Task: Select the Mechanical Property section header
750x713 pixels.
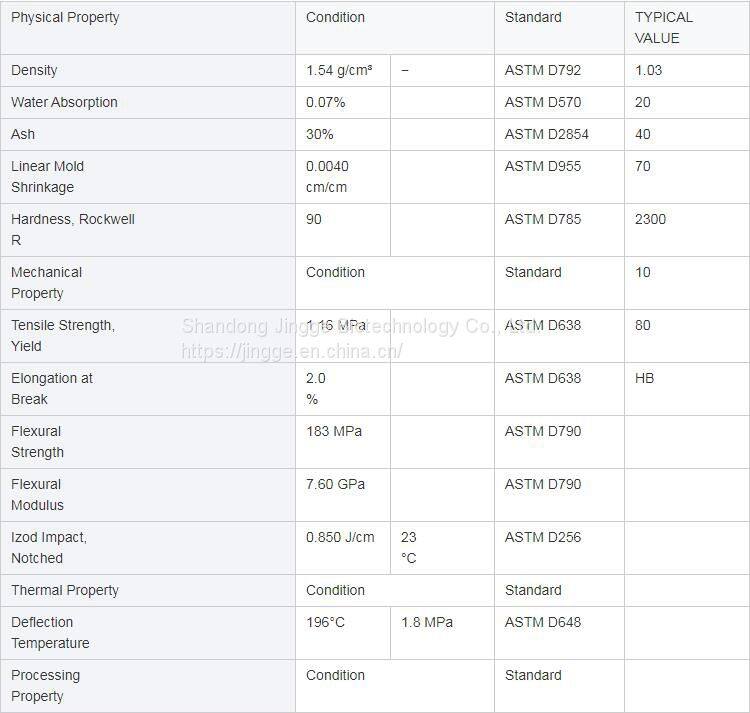Action: (47, 283)
